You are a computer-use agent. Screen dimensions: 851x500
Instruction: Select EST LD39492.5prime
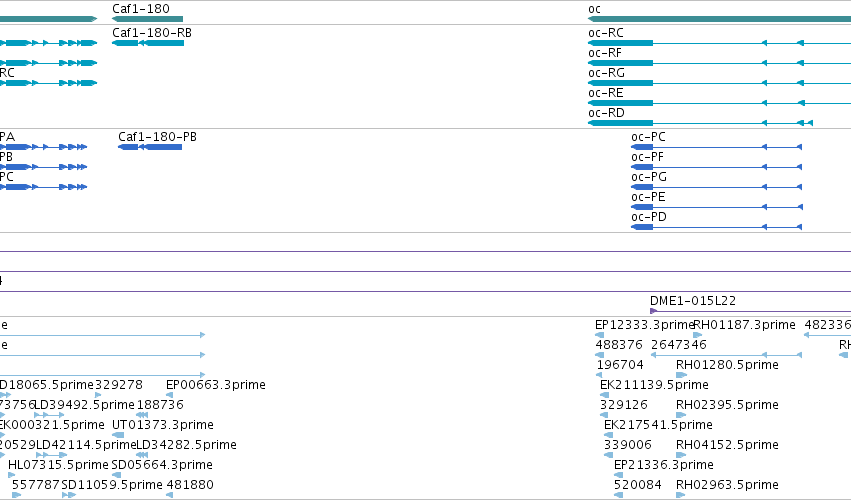click(x=84, y=405)
